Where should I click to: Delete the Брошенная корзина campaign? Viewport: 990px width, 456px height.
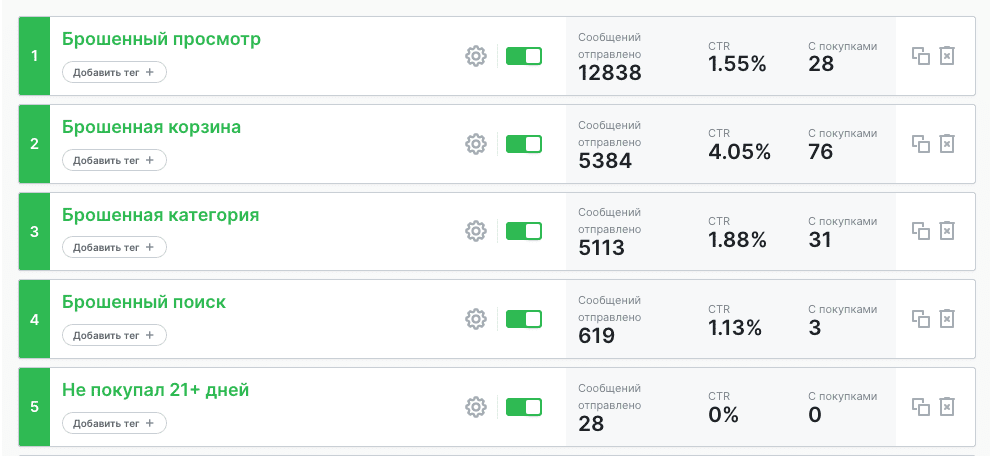tap(946, 144)
